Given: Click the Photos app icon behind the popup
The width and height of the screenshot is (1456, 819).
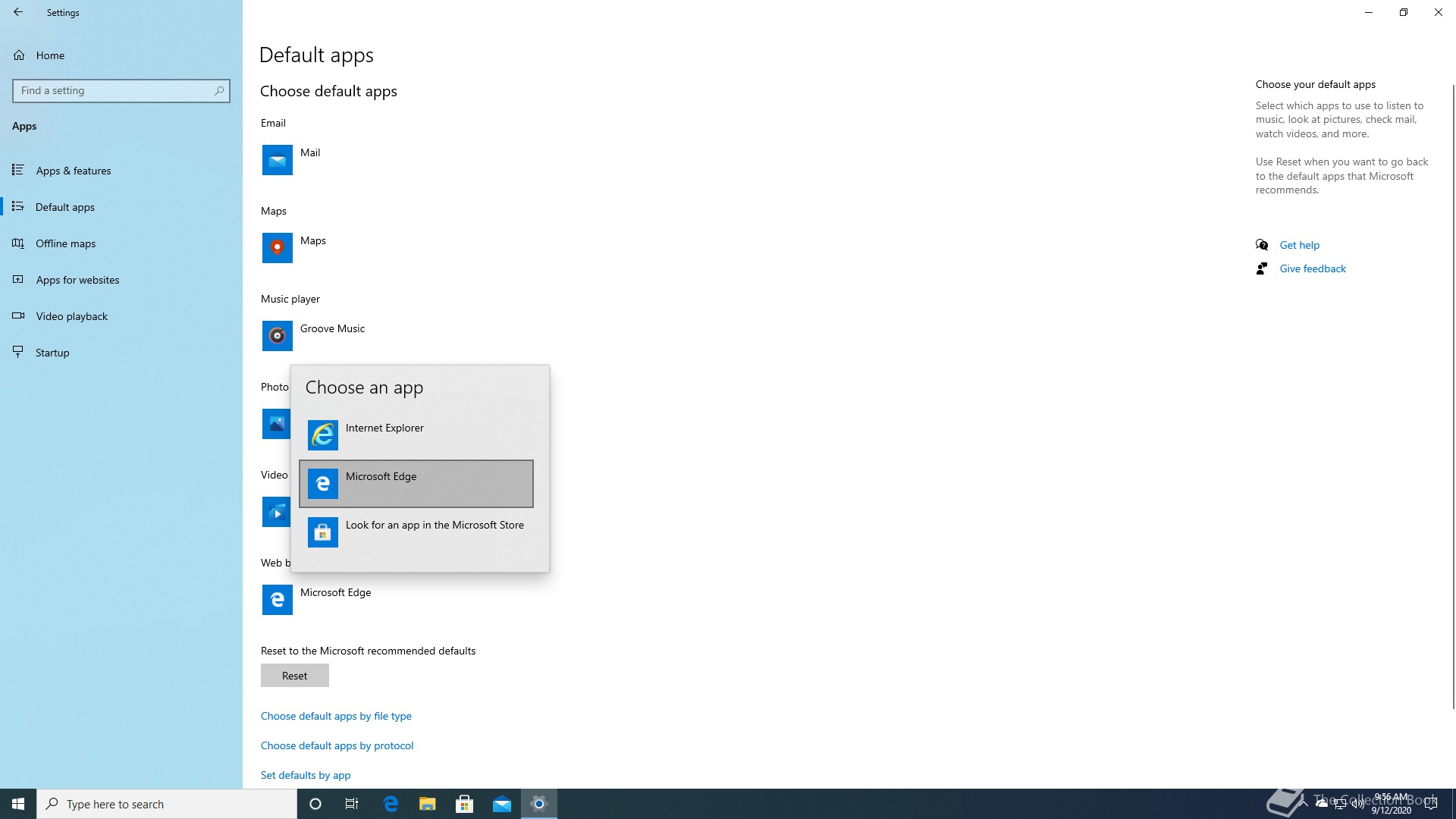Looking at the screenshot, I should 276,424.
